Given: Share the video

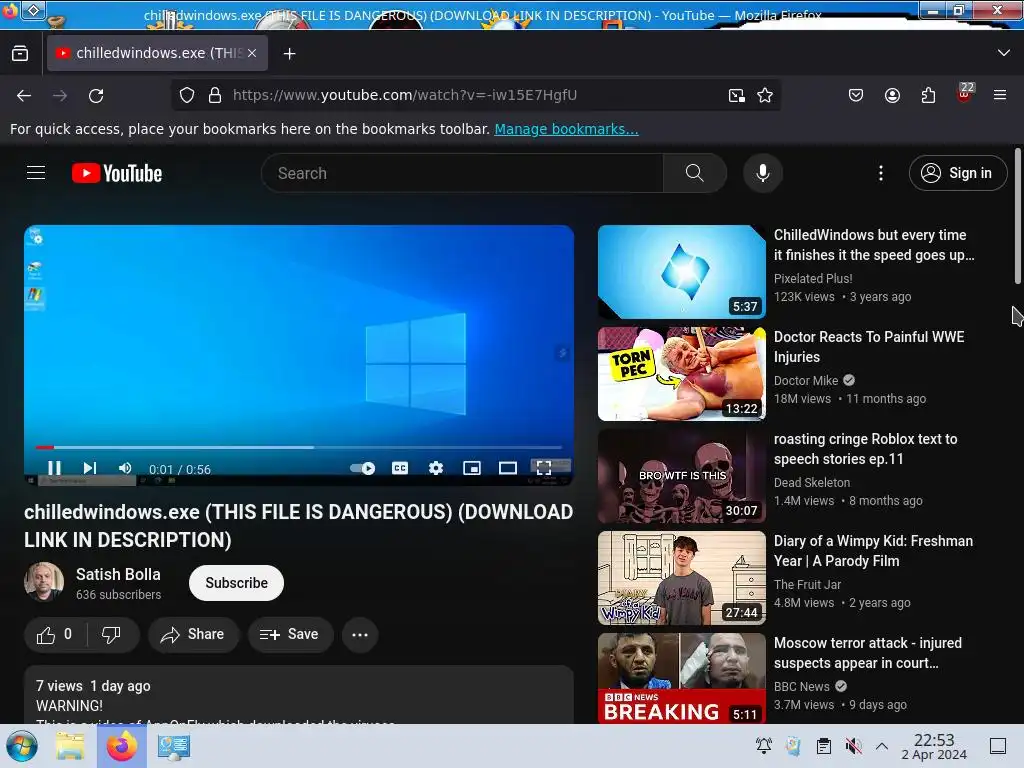Looking at the screenshot, I should (x=193, y=634).
